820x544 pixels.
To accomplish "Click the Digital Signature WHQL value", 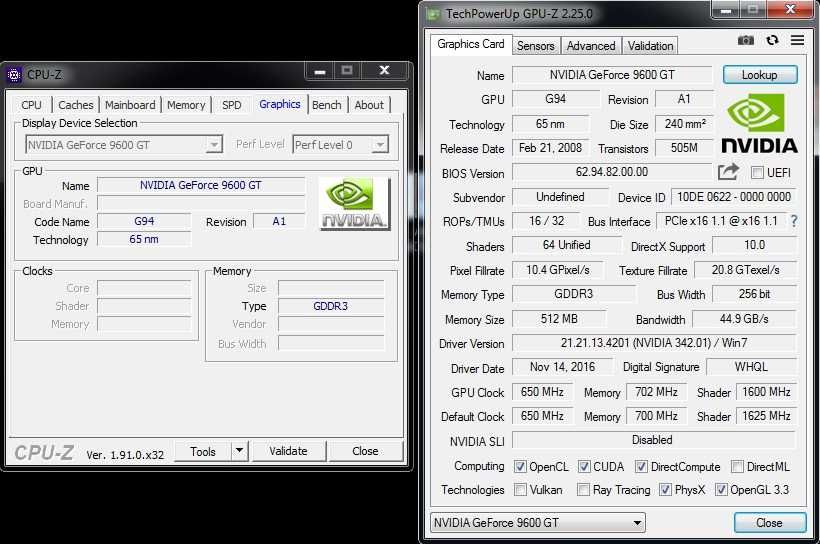I will coord(751,367).
